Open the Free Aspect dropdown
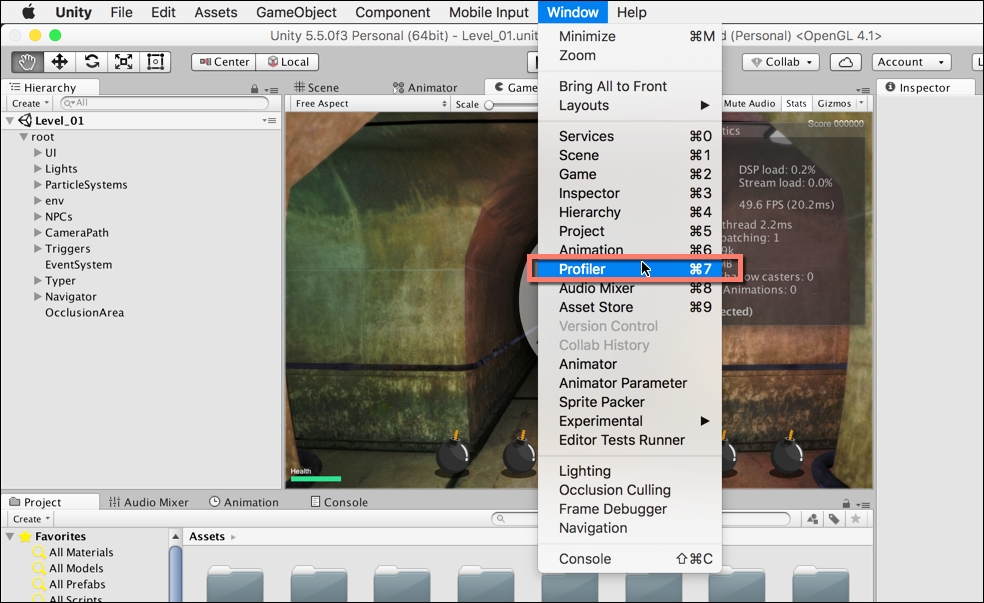 click(x=370, y=104)
